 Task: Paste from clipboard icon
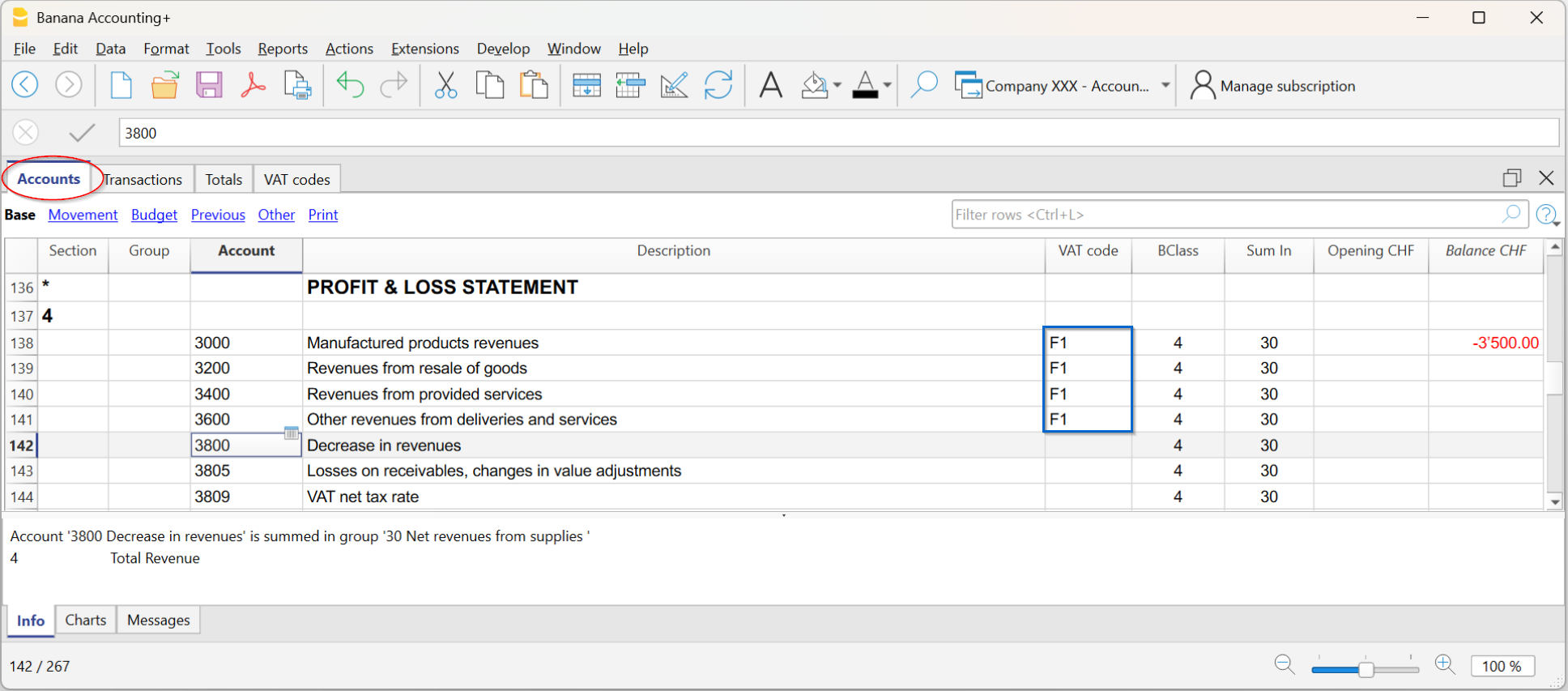click(534, 85)
